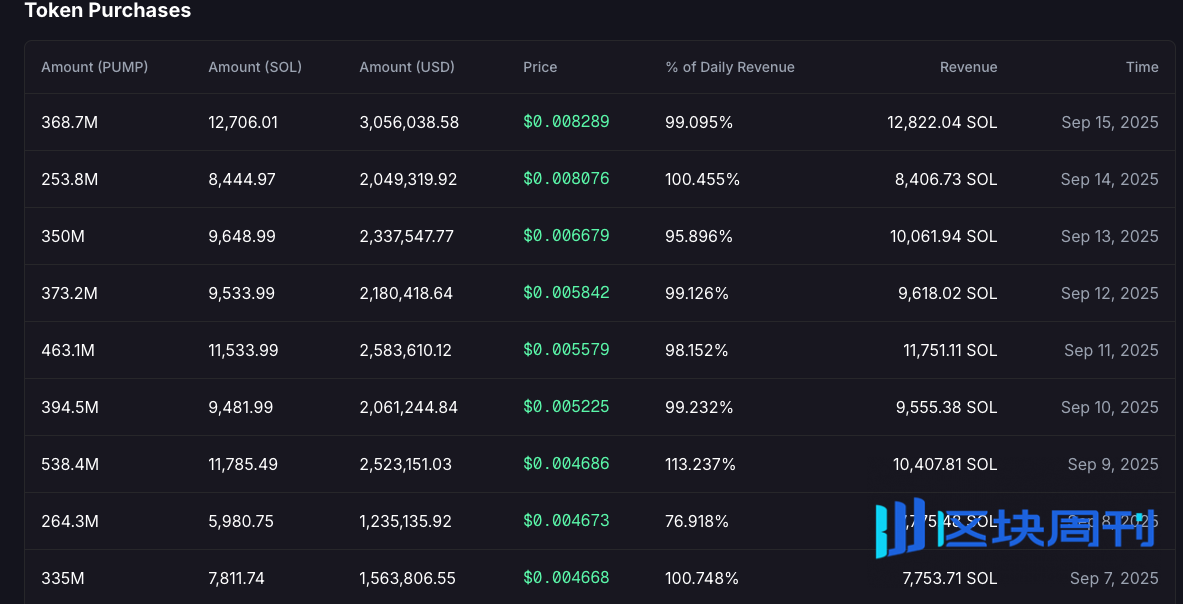
Task: Click the 2,049,319.92 USD amount
Action: coord(408,179)
